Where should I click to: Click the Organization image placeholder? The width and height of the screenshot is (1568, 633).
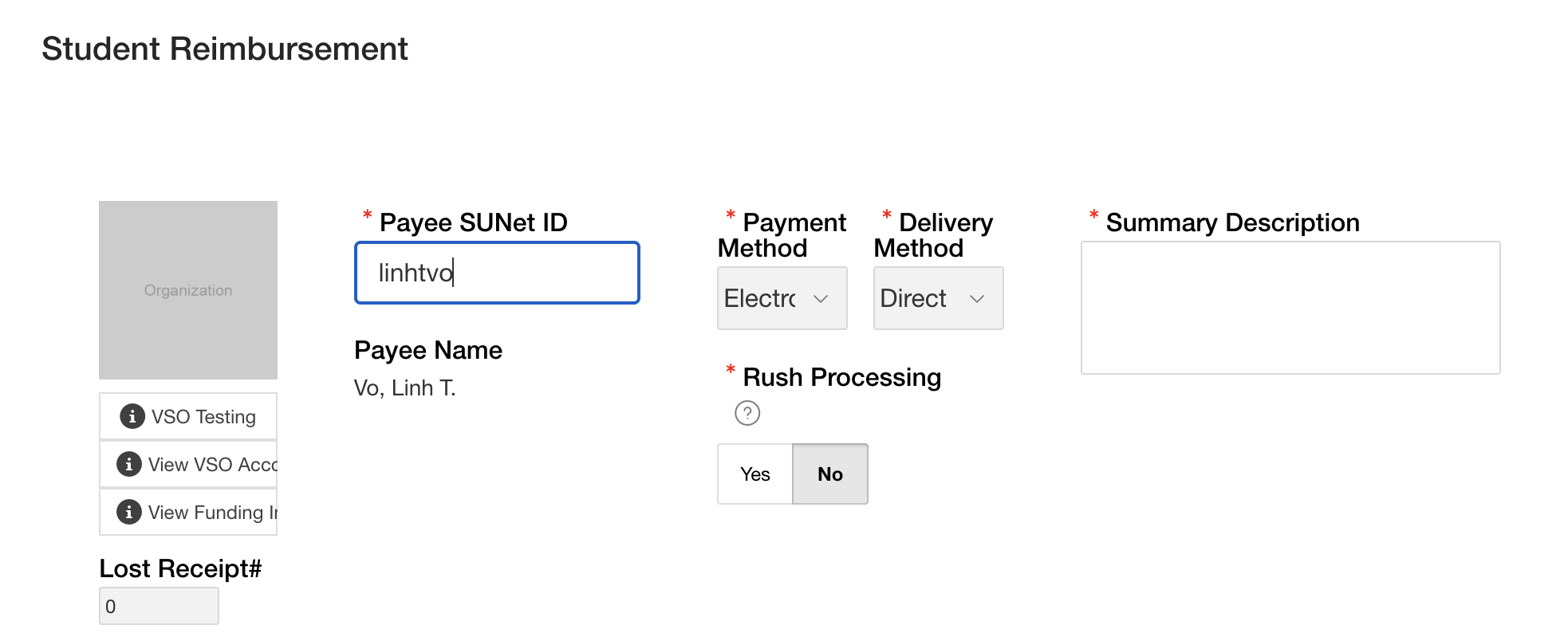[x=188, y=290]
